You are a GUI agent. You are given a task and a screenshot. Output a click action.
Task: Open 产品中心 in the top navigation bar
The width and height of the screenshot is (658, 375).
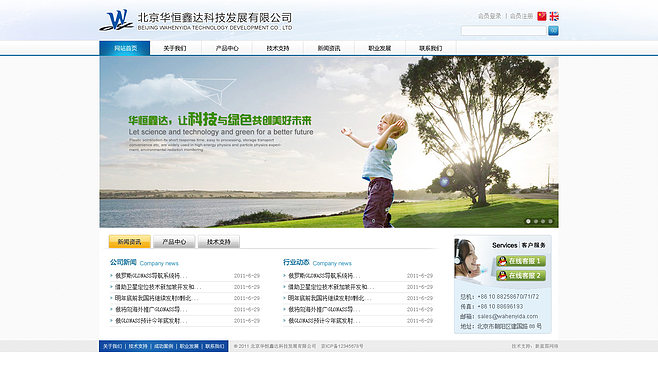227,48
